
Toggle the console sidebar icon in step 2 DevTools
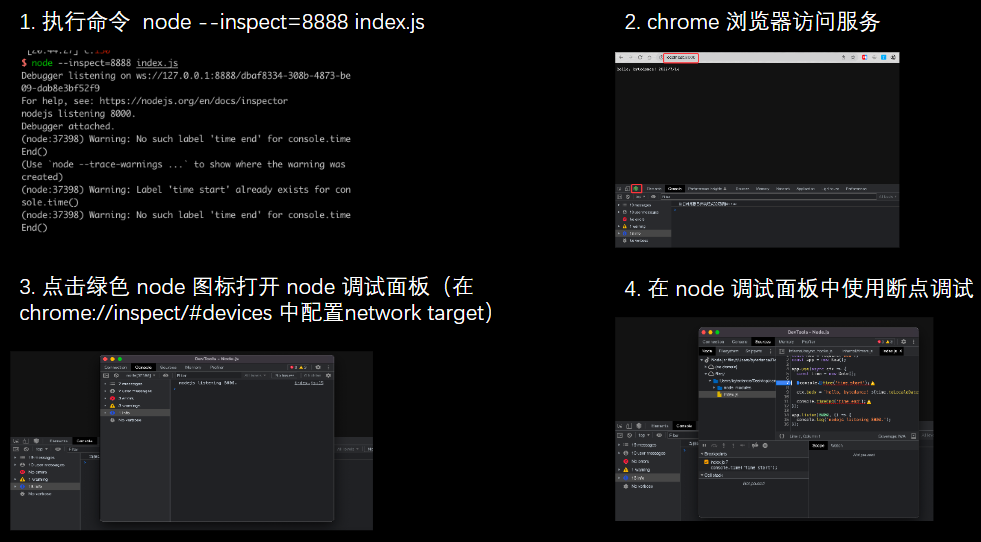tap(619, 197)
